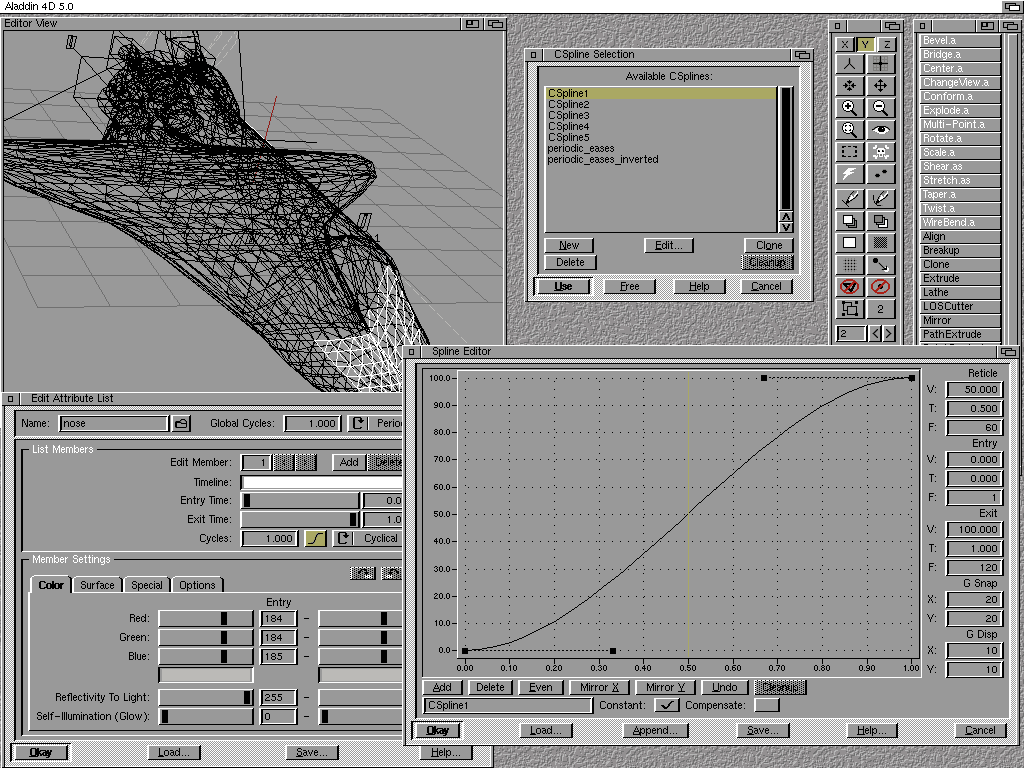This screenshot has height=768, width=1024.
Task: Select the left quill pen tool
Action: (x=849, y=198)
